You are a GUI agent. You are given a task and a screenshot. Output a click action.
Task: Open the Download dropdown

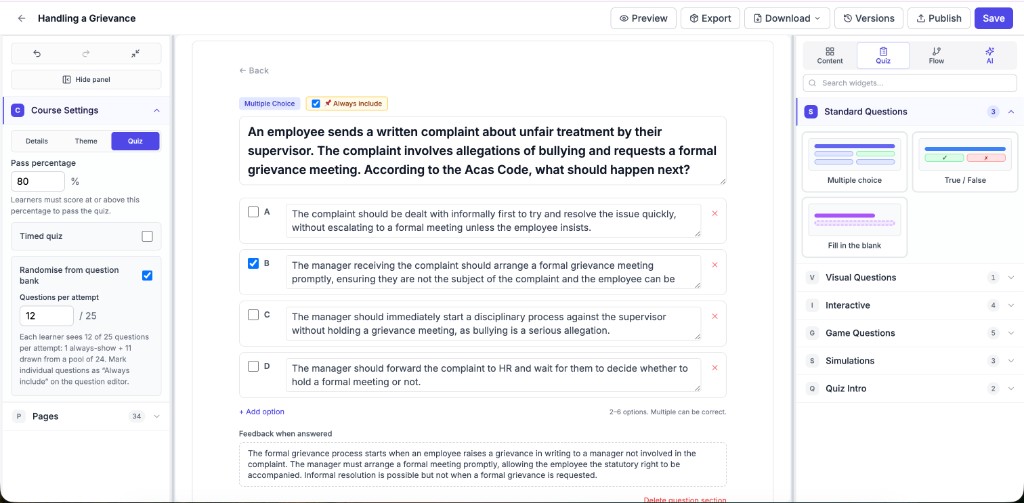[x=787, y=18]
